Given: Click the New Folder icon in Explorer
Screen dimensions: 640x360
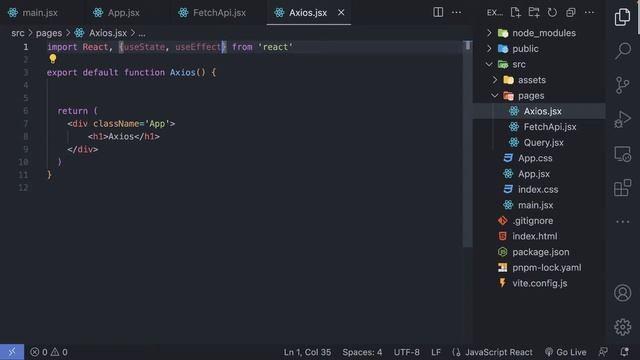Looking at the screenshot, I should pos(534,13).
